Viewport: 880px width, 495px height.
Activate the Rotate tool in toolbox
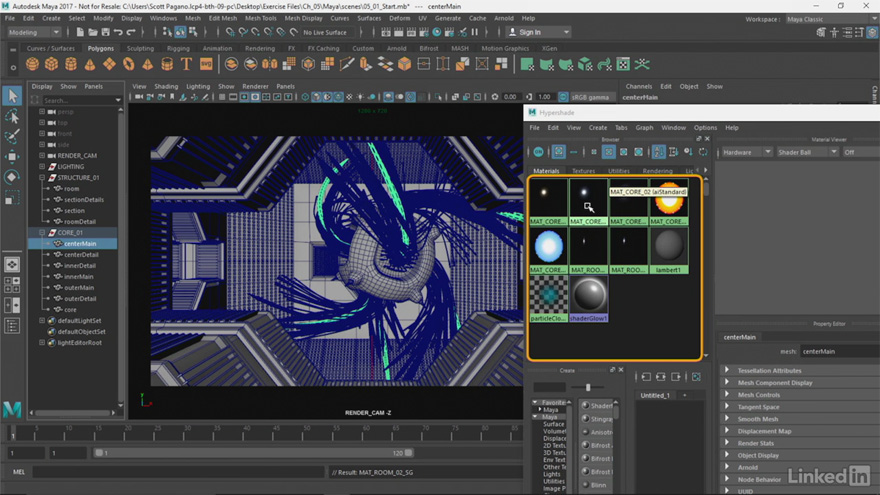12,177
